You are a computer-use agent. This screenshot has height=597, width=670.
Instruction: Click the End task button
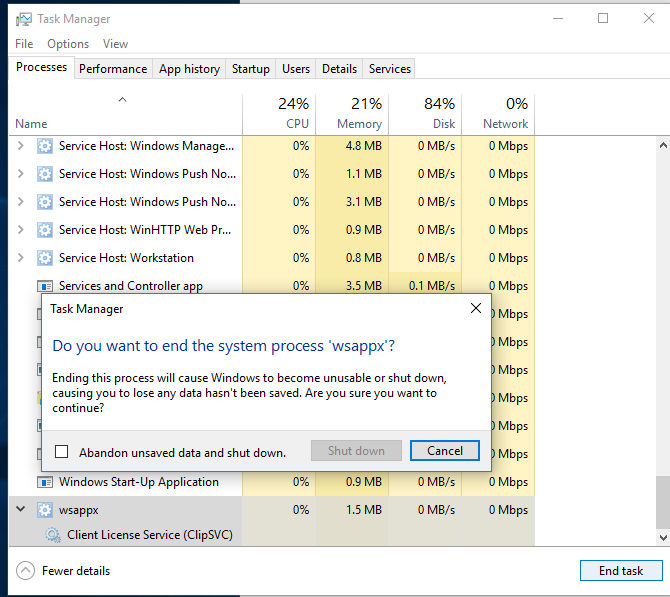621,571
